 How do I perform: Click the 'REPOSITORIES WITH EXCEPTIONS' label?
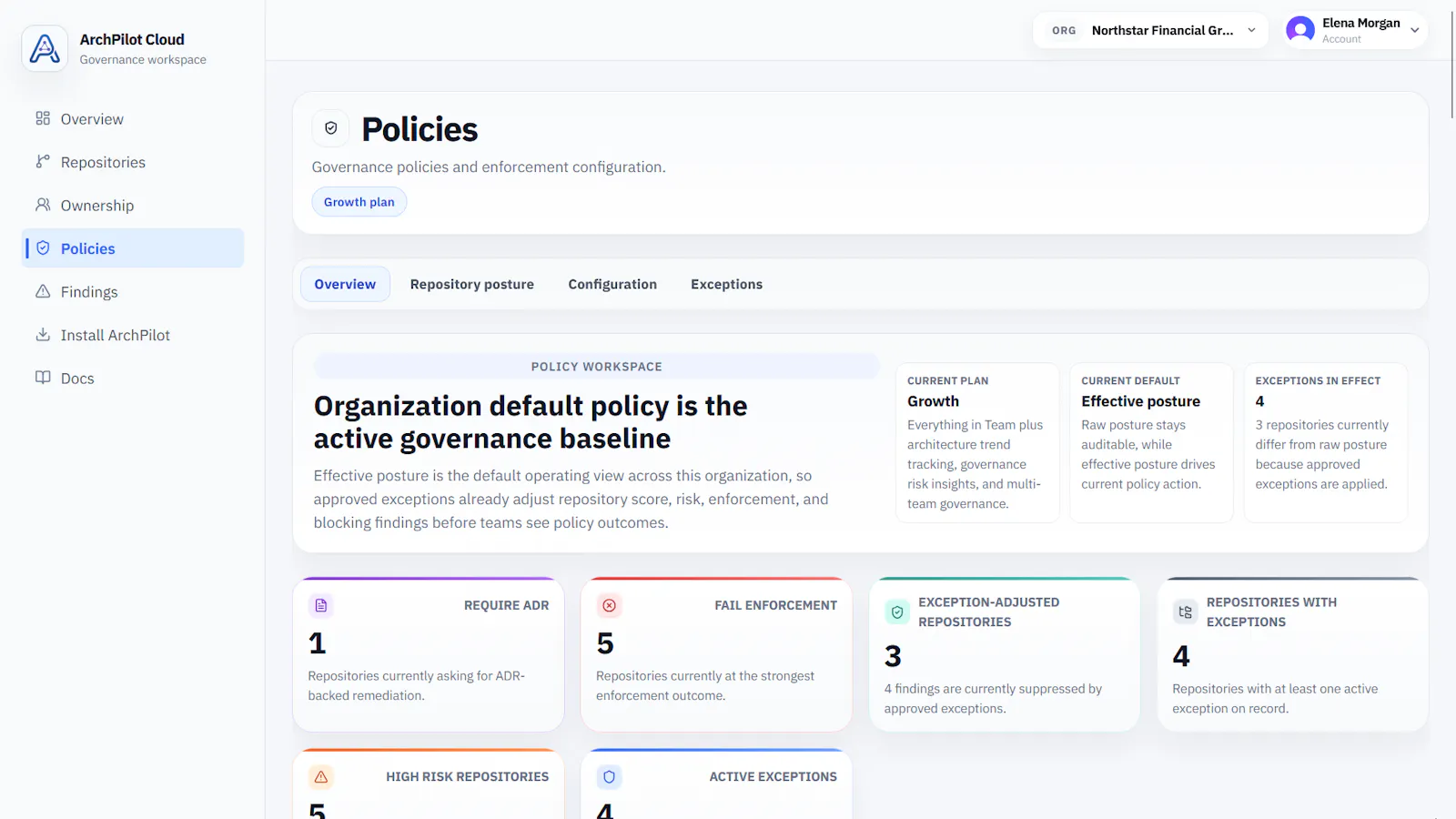pyautogui.click(x=1272, y=612)
